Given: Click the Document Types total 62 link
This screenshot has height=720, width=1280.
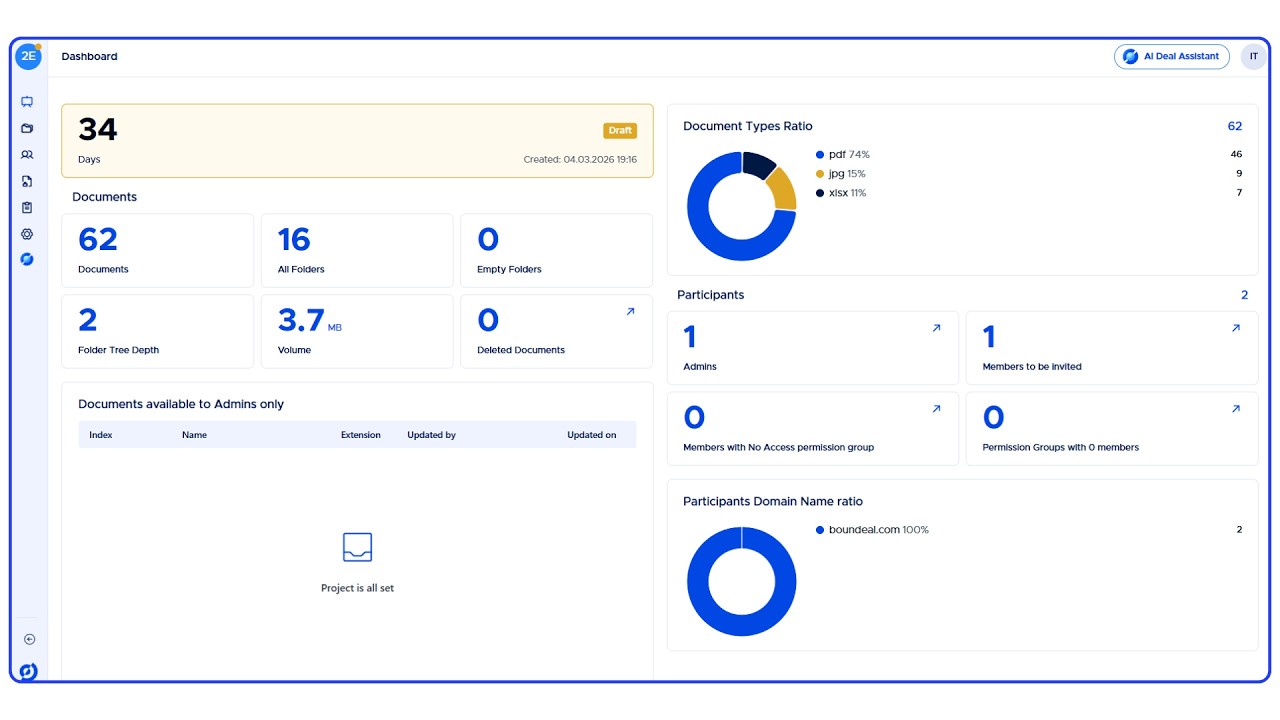Looking at the screenshot, I should [x=1235, y=126].
